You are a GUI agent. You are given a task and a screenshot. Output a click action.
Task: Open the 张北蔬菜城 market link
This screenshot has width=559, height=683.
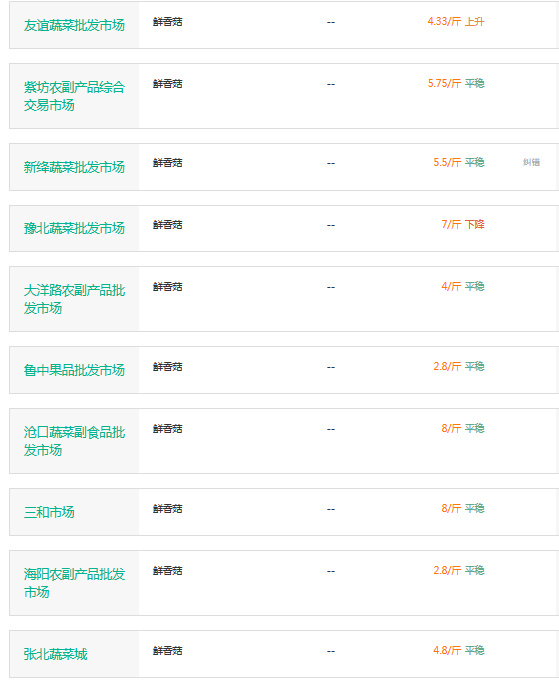[x=55, y=654]
